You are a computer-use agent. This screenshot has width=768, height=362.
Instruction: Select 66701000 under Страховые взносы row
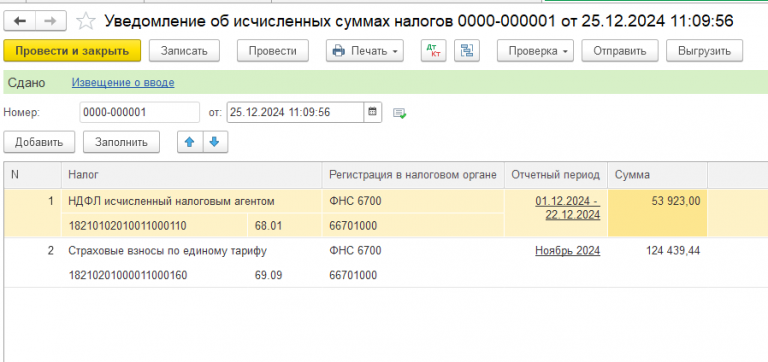(413, 275)
